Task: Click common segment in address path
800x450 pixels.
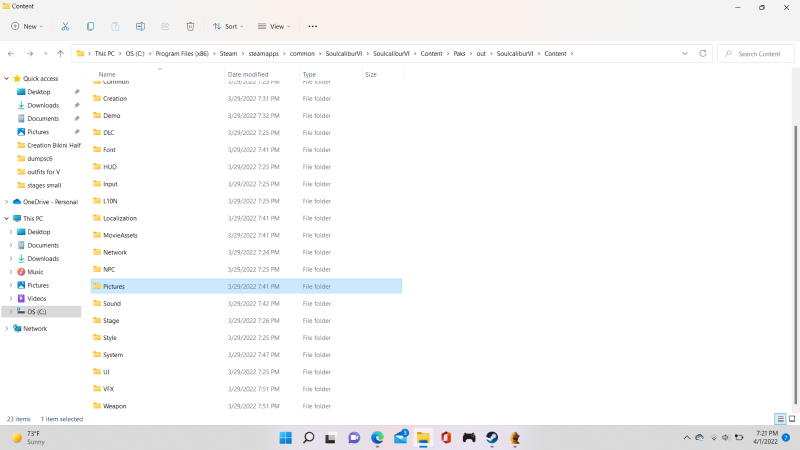Action: coord(302,54)
